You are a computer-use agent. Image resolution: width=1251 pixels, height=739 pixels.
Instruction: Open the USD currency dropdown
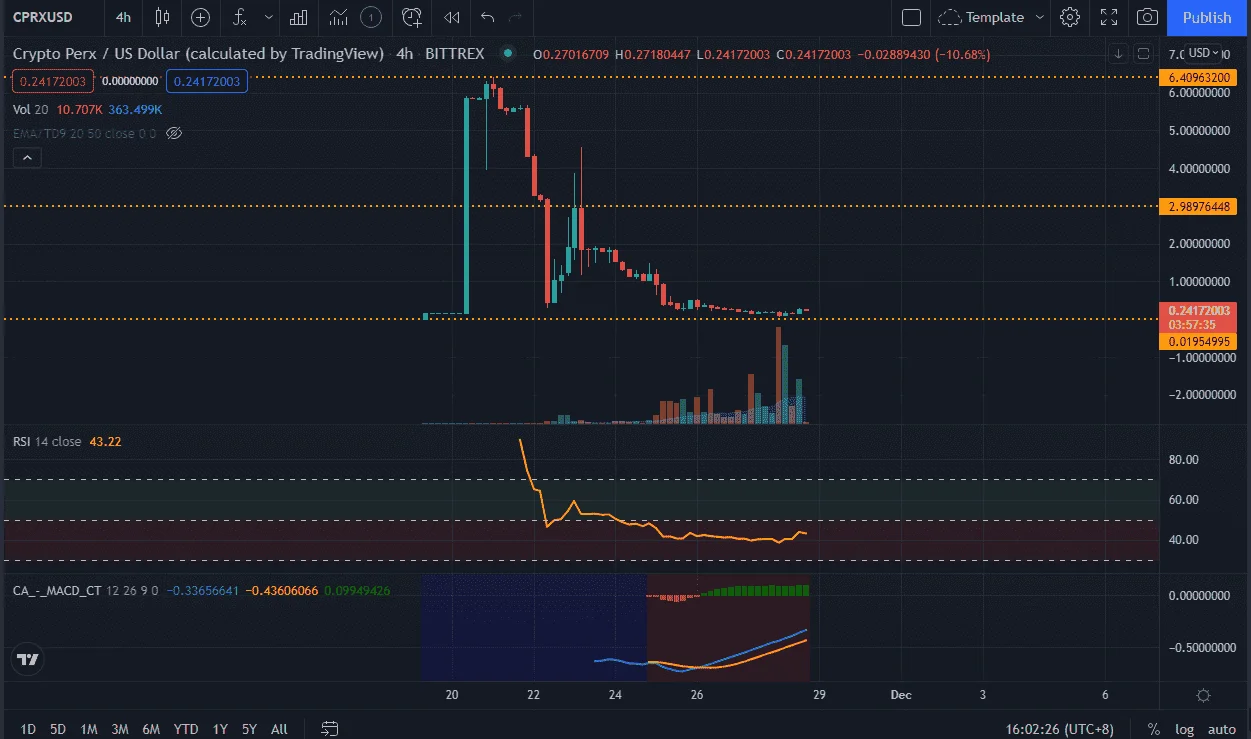click(1203, 53)
